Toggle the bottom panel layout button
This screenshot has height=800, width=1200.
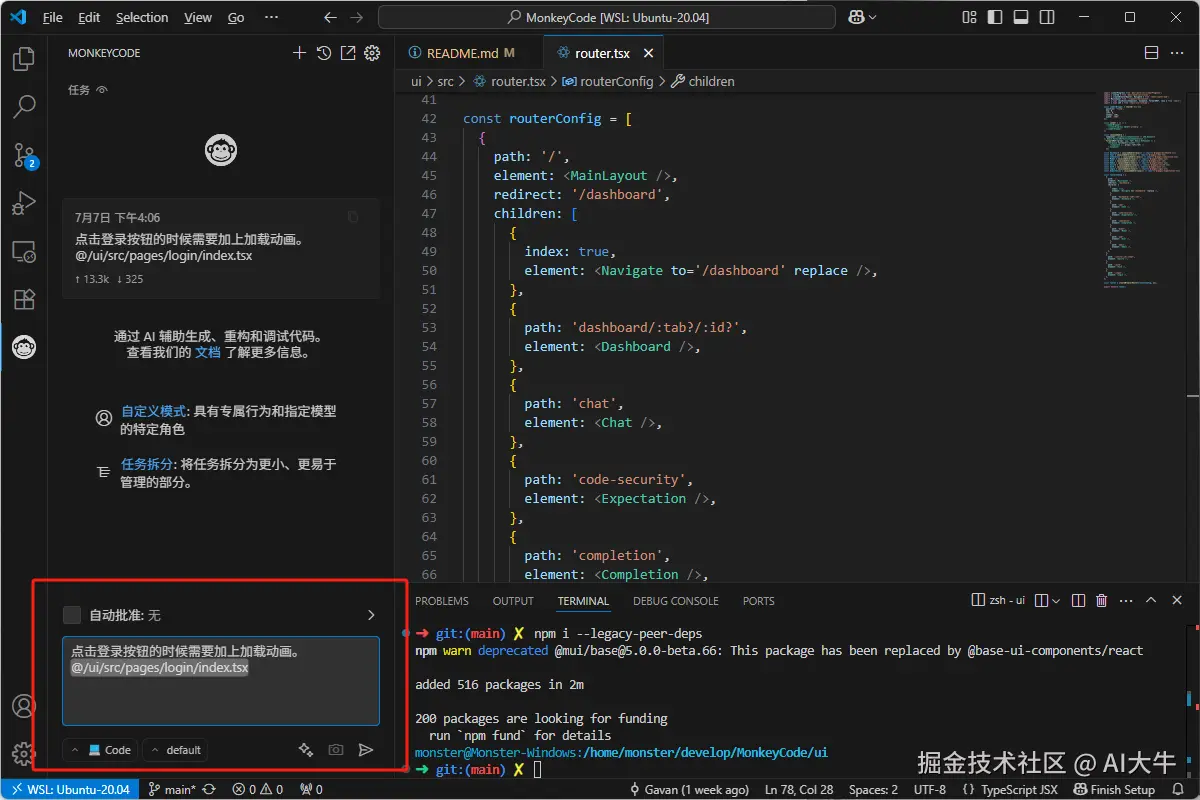pyautogui.click(x=1020, y=17)
